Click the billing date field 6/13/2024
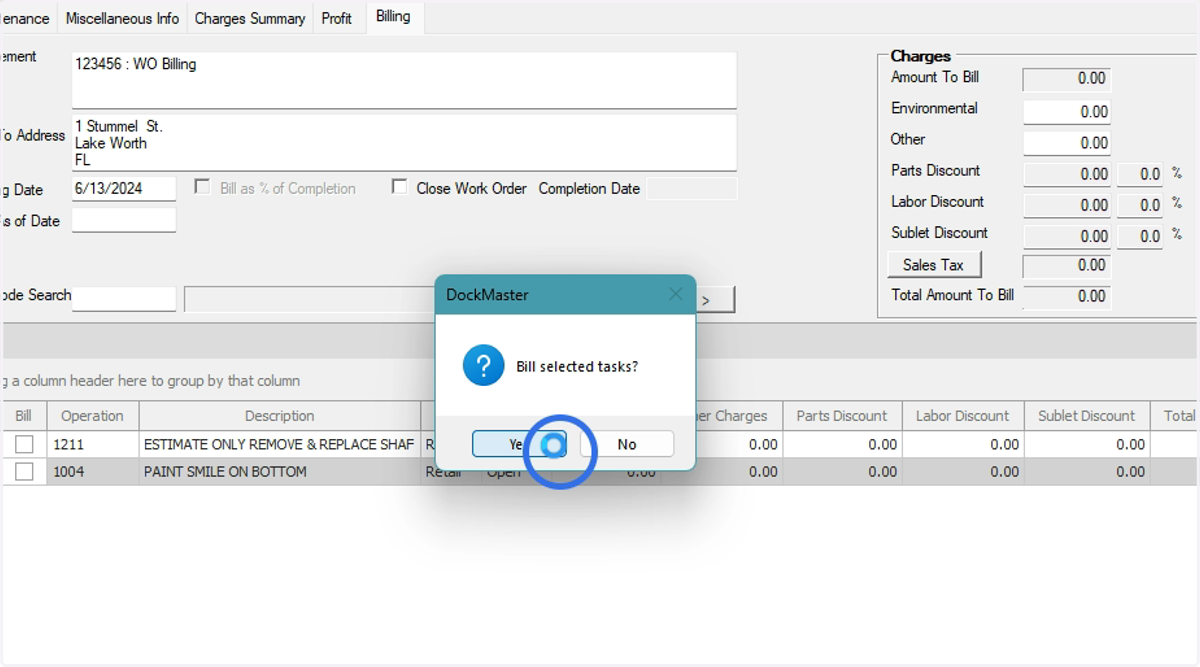The width and height of the screenshot is (1200, 667). (124, 188)
